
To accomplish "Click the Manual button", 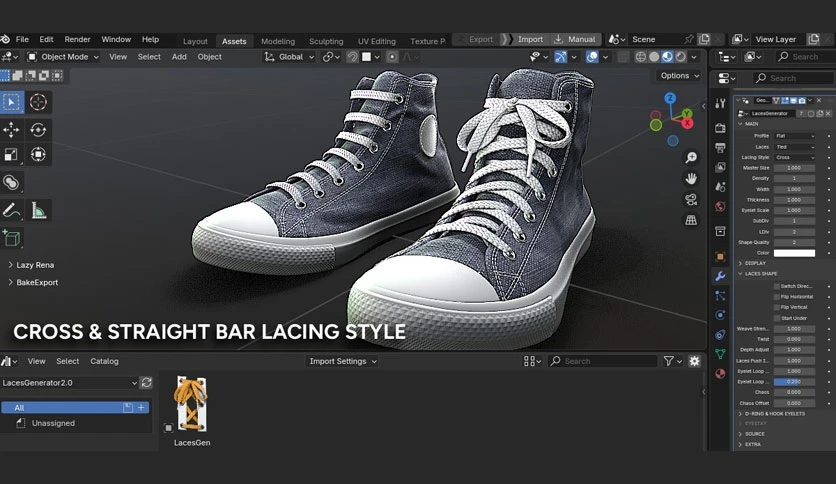I will click(575, 39).
